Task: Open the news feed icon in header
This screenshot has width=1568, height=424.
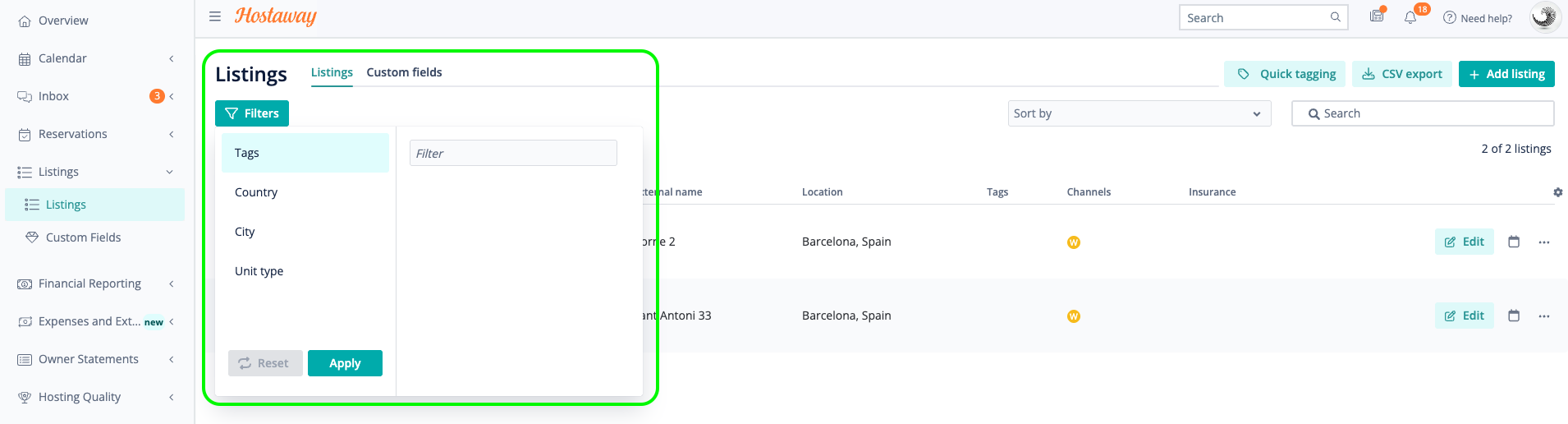Action: (1378, 16)
